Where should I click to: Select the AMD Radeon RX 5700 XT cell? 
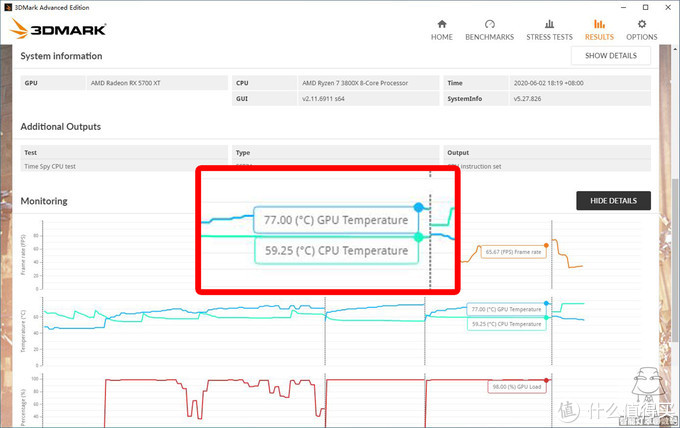coord(157,83)
